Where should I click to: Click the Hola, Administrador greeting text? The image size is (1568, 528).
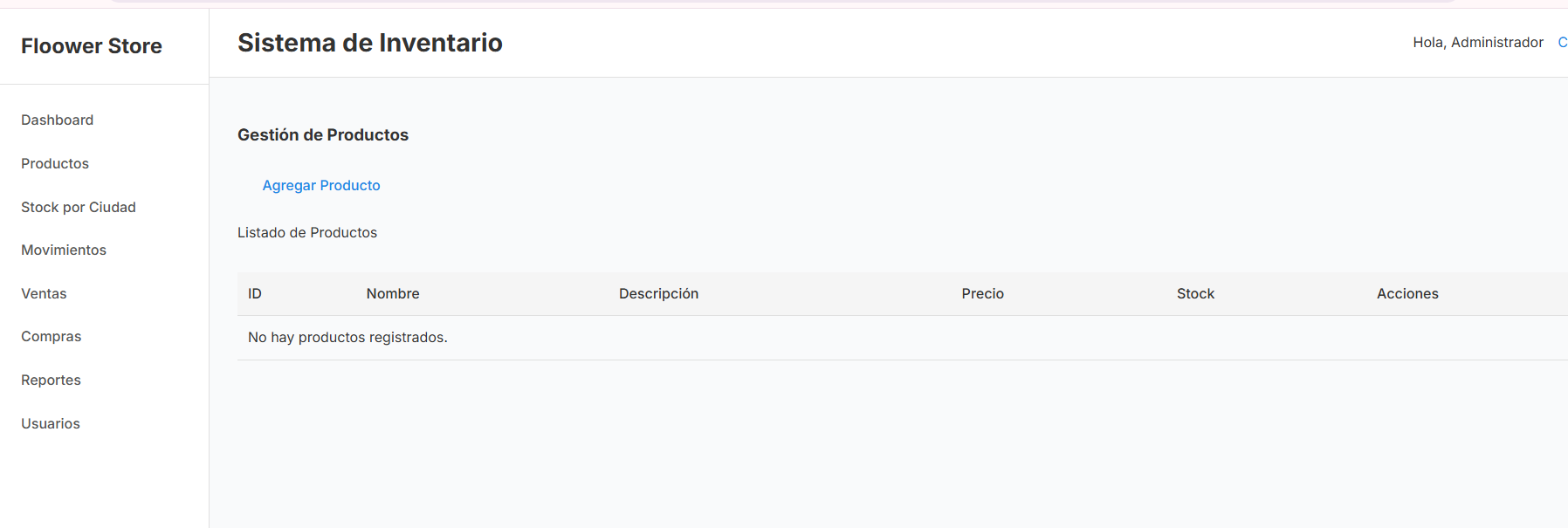pos(1477,43)
